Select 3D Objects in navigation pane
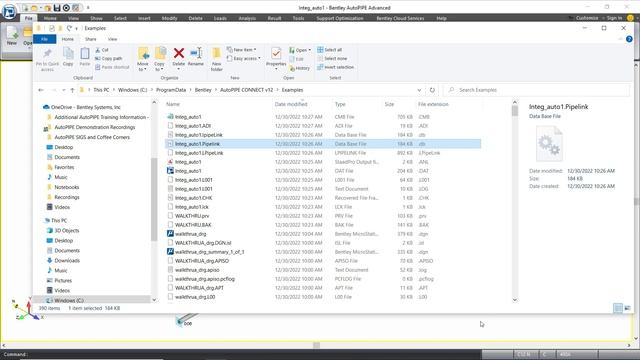 67,230
